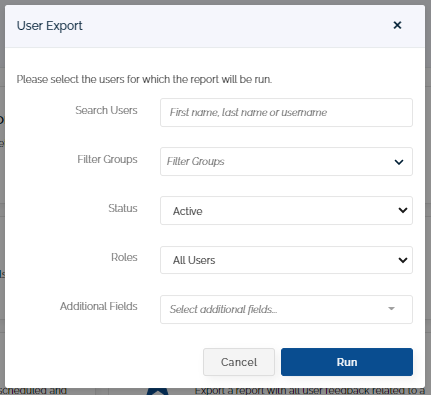Open the Filter Groups dropdown
431x395 pixels.
click(x=286, y=161)
